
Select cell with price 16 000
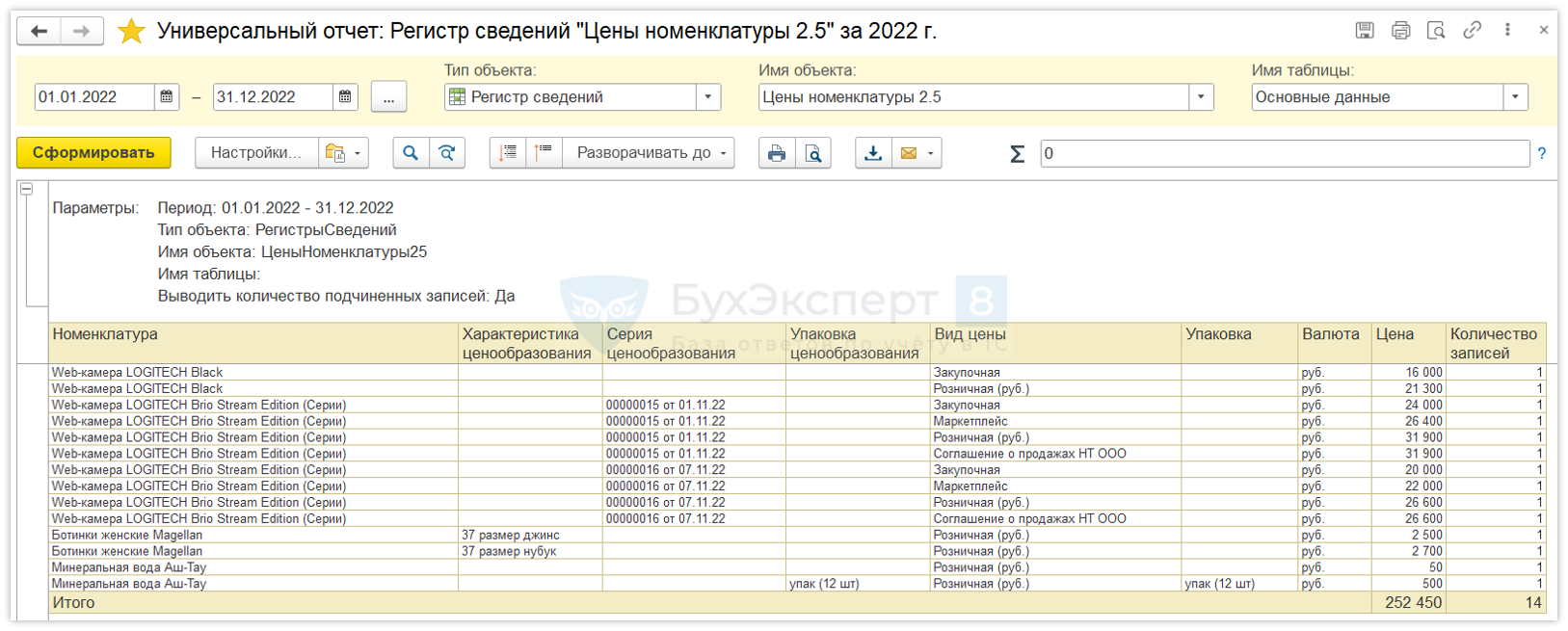tap(1409, 373)
